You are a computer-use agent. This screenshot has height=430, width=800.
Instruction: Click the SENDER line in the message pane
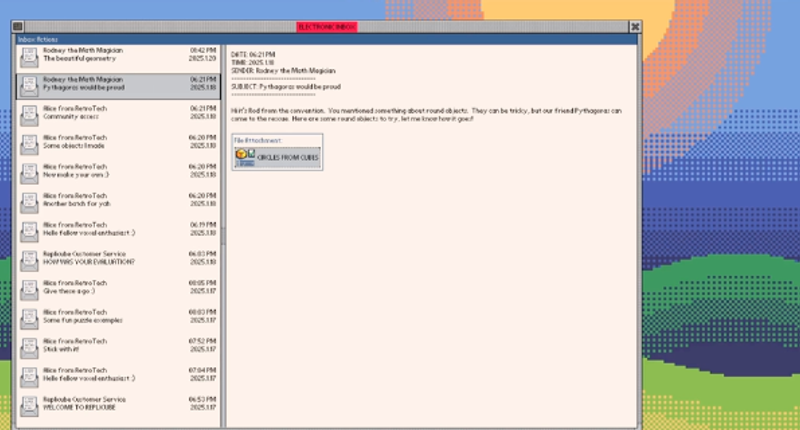[283, 71]
